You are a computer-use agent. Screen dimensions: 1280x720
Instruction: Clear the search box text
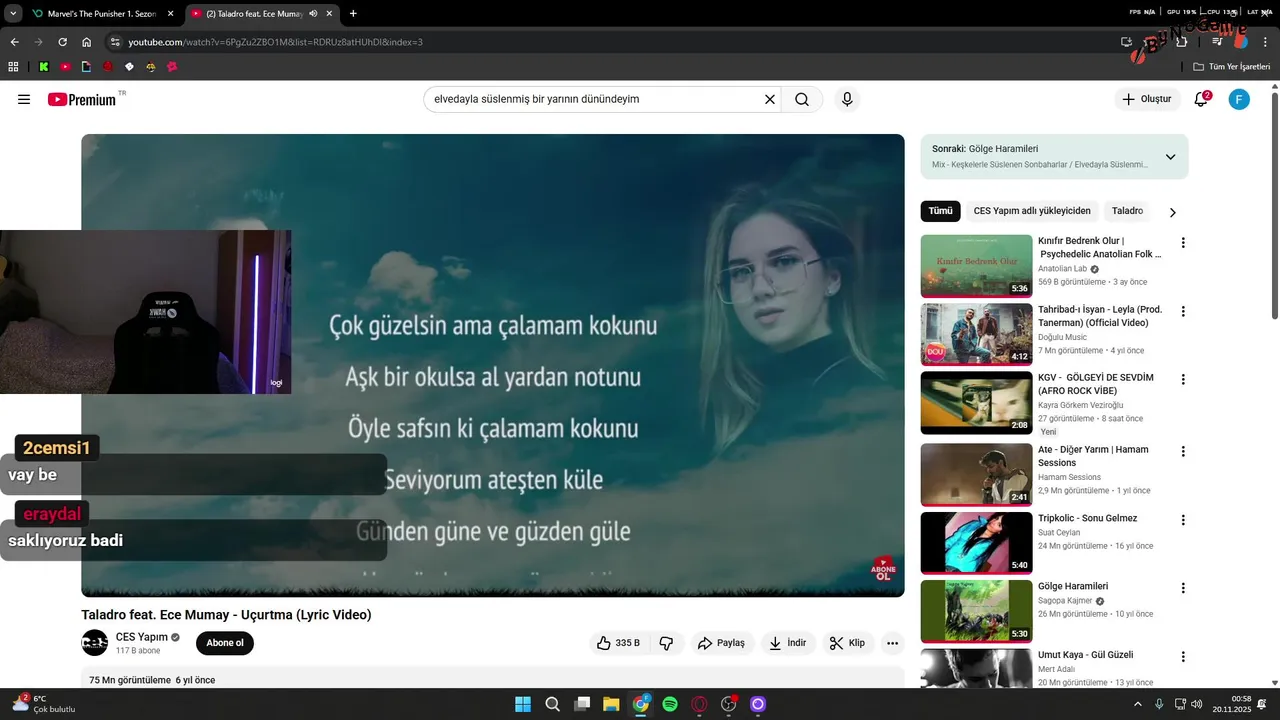pos(770,99)
